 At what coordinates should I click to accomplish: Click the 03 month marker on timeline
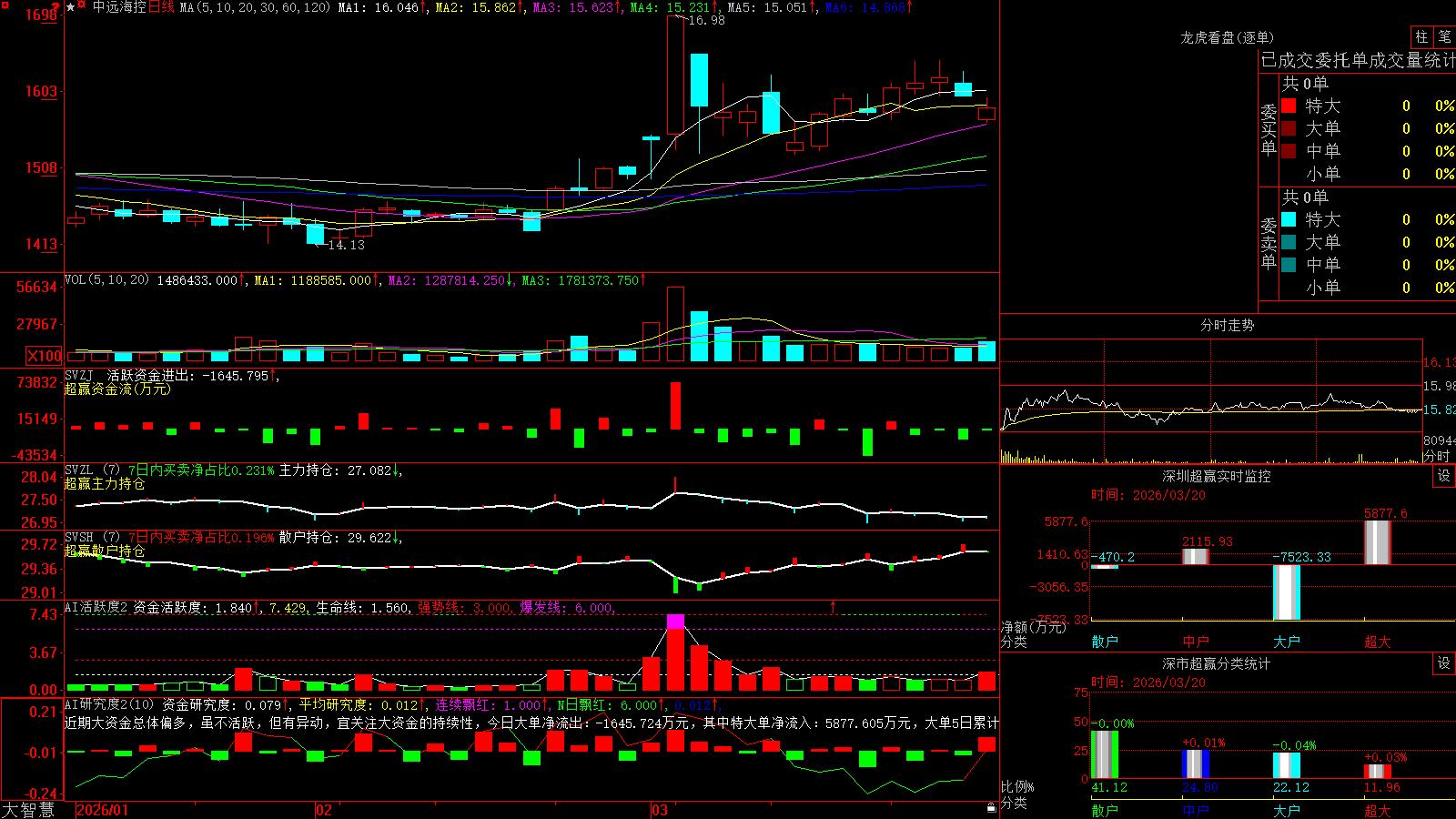pyautogui.click(x=660, y=810)
